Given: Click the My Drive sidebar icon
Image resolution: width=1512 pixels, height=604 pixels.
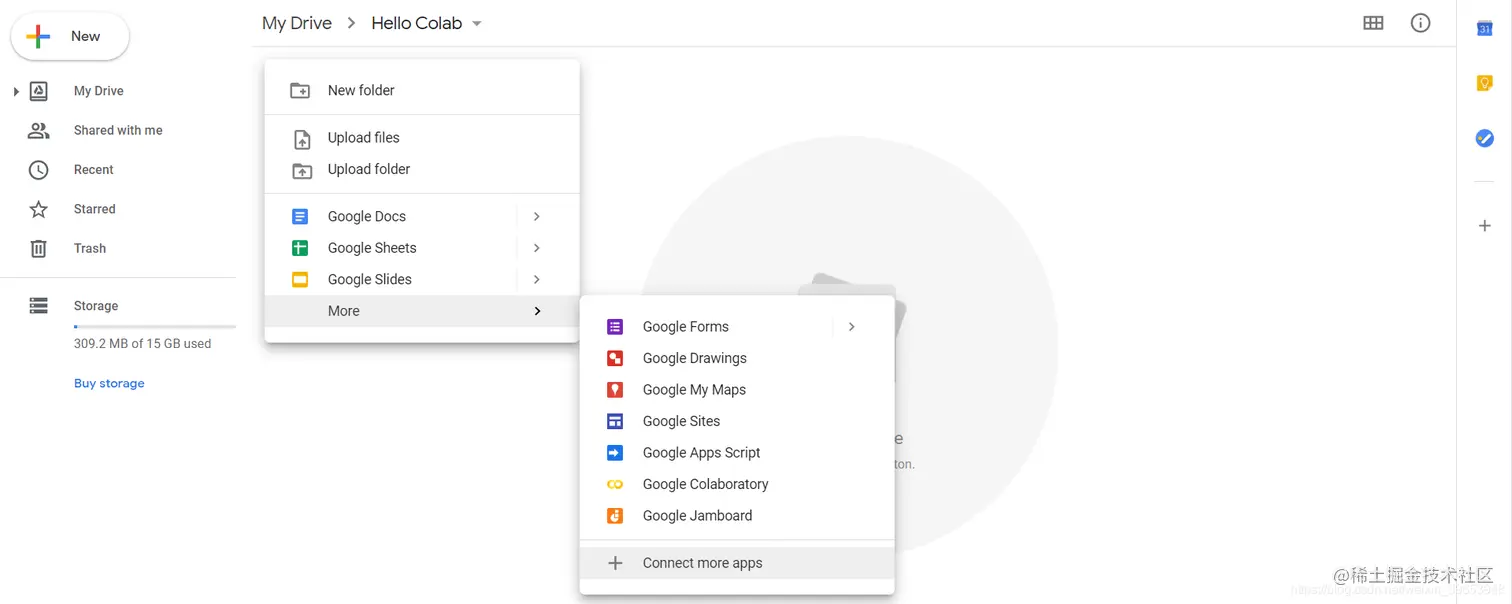Looking at the screenshot, I should (x=38, y=91).
